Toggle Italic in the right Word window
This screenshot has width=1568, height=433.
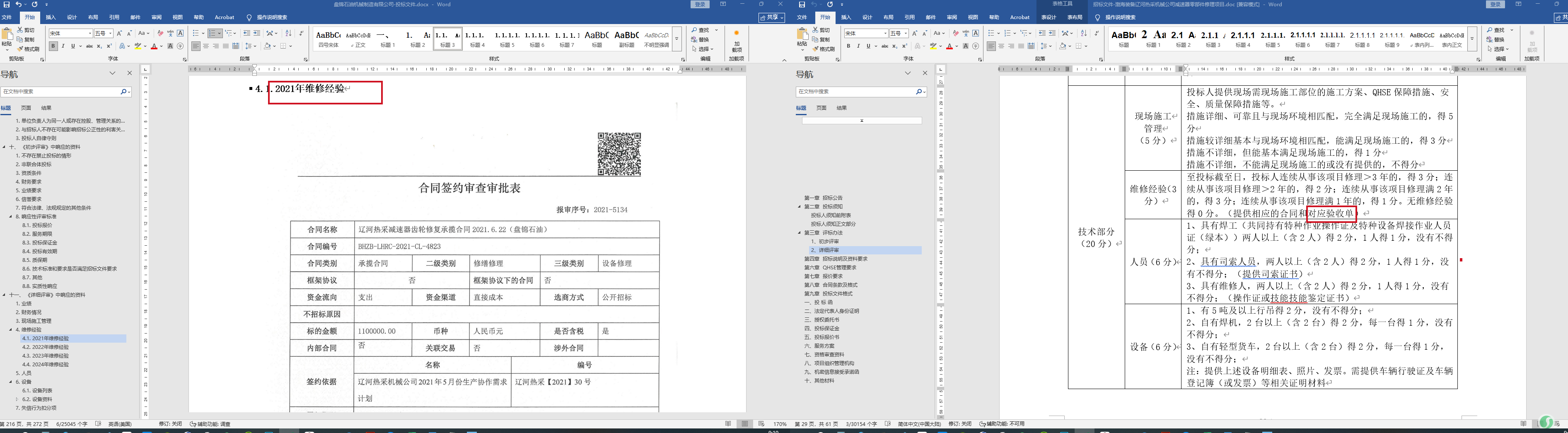tap(858, 46)
